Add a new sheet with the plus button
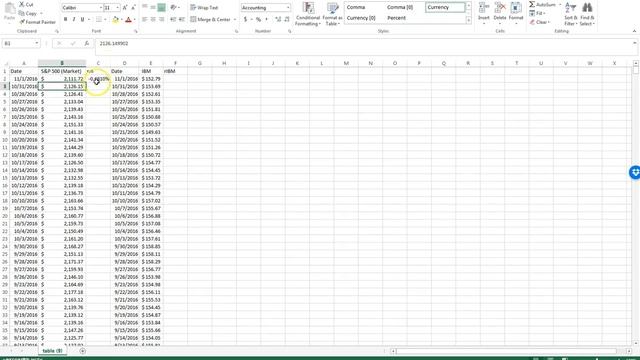The height and width of the screenshot is (360, 640). pyautogui.click(x=82, y=351)
